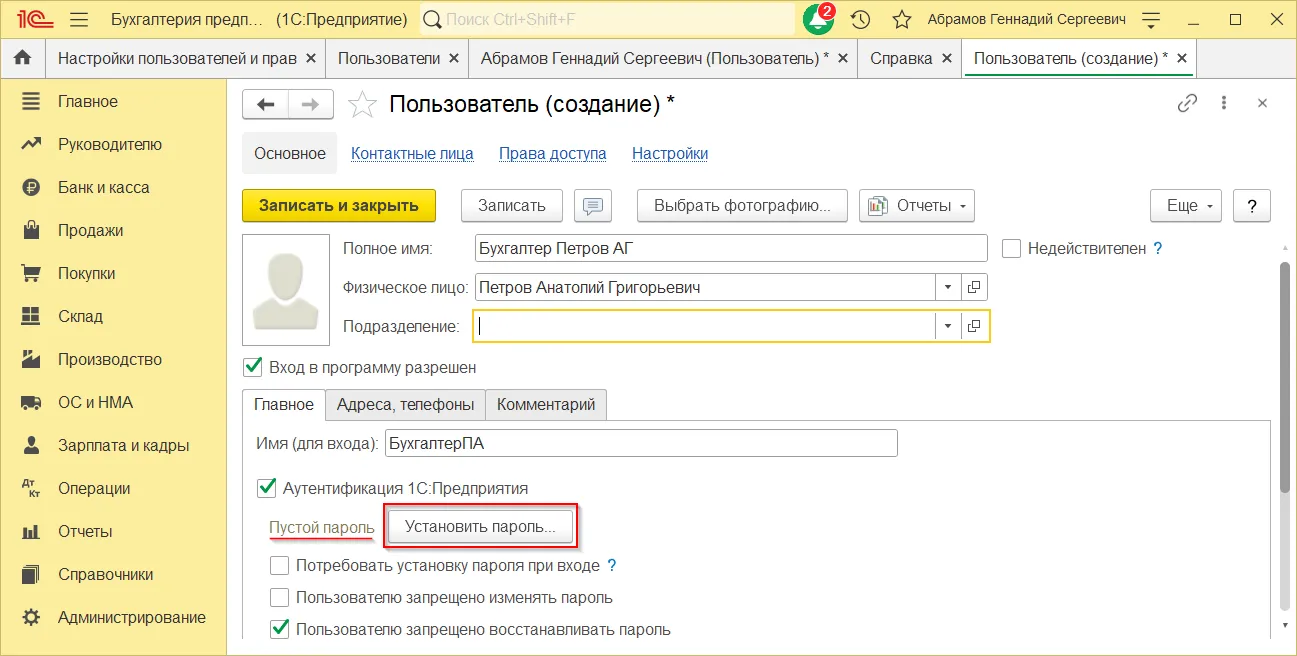Go back with the left arrow
The height and width of the screenshot is (656, 1297).
(x=266, y=105)
